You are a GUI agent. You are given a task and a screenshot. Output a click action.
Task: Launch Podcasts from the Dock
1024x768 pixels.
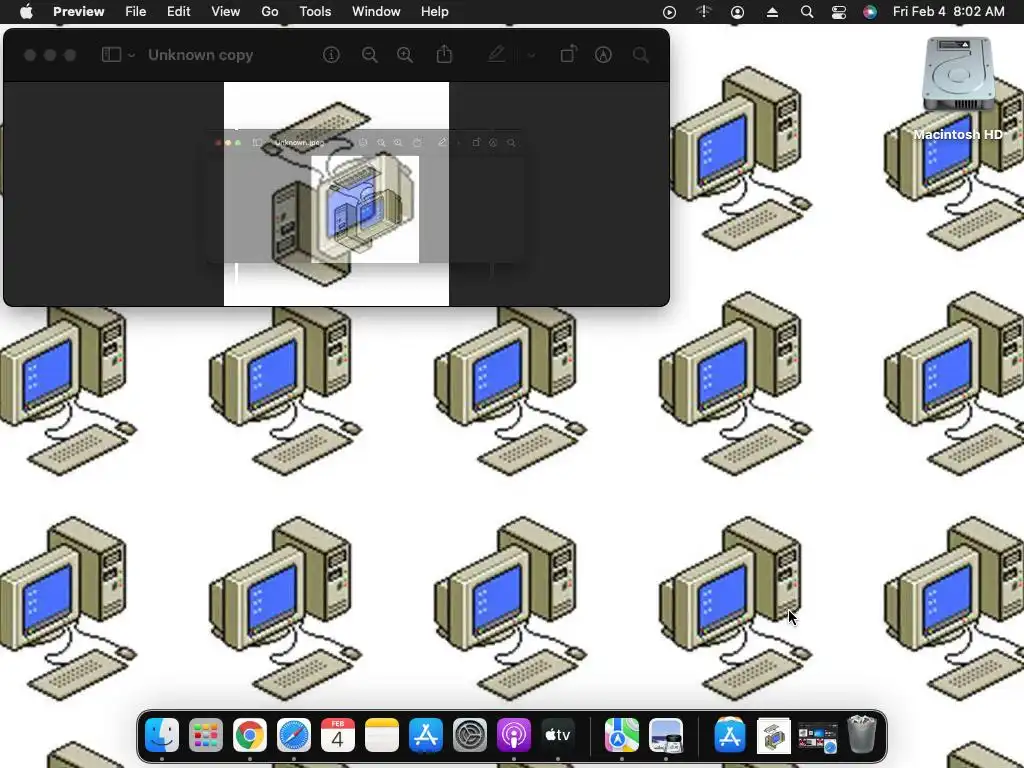[514, 735]
